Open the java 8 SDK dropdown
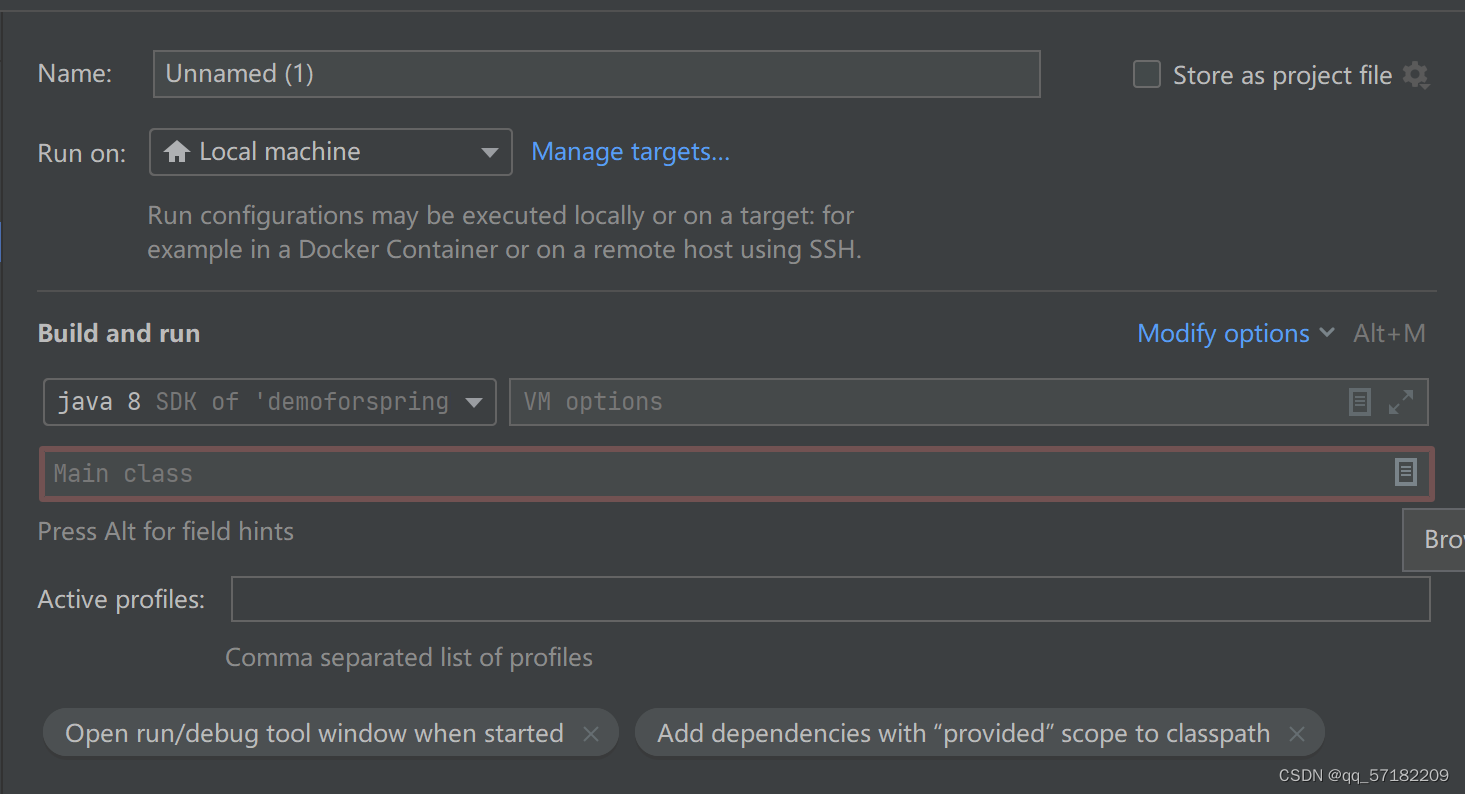 click(472, 401)
